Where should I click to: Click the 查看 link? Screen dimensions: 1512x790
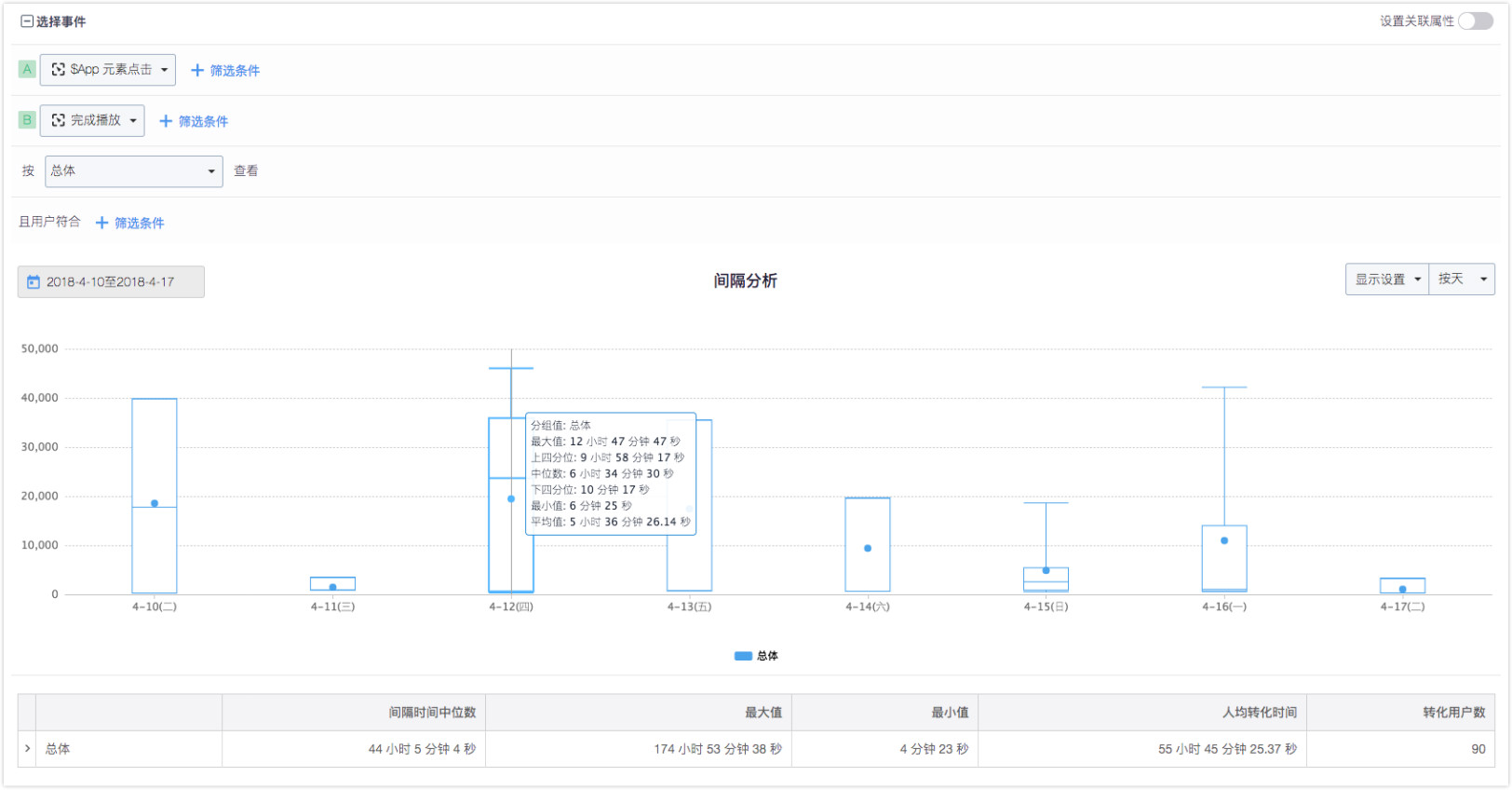coord(246,171)
